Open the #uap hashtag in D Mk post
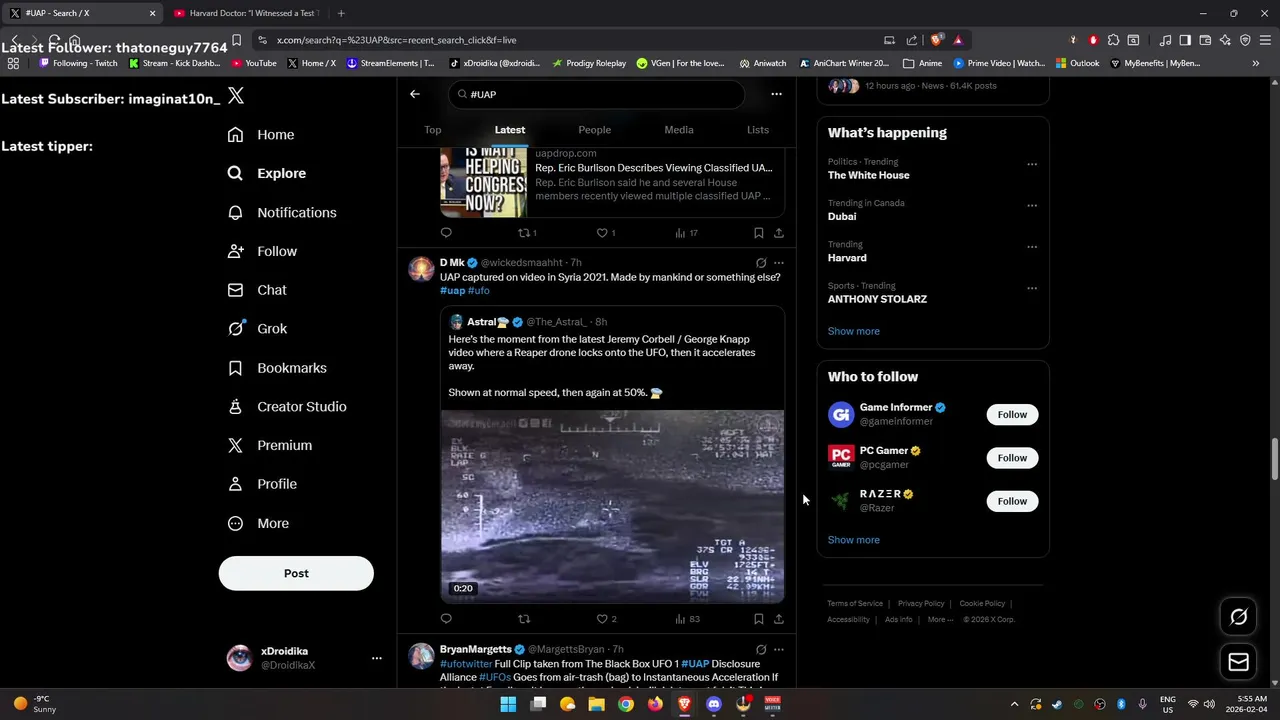 pyautogui.click(x=452, y=291)
